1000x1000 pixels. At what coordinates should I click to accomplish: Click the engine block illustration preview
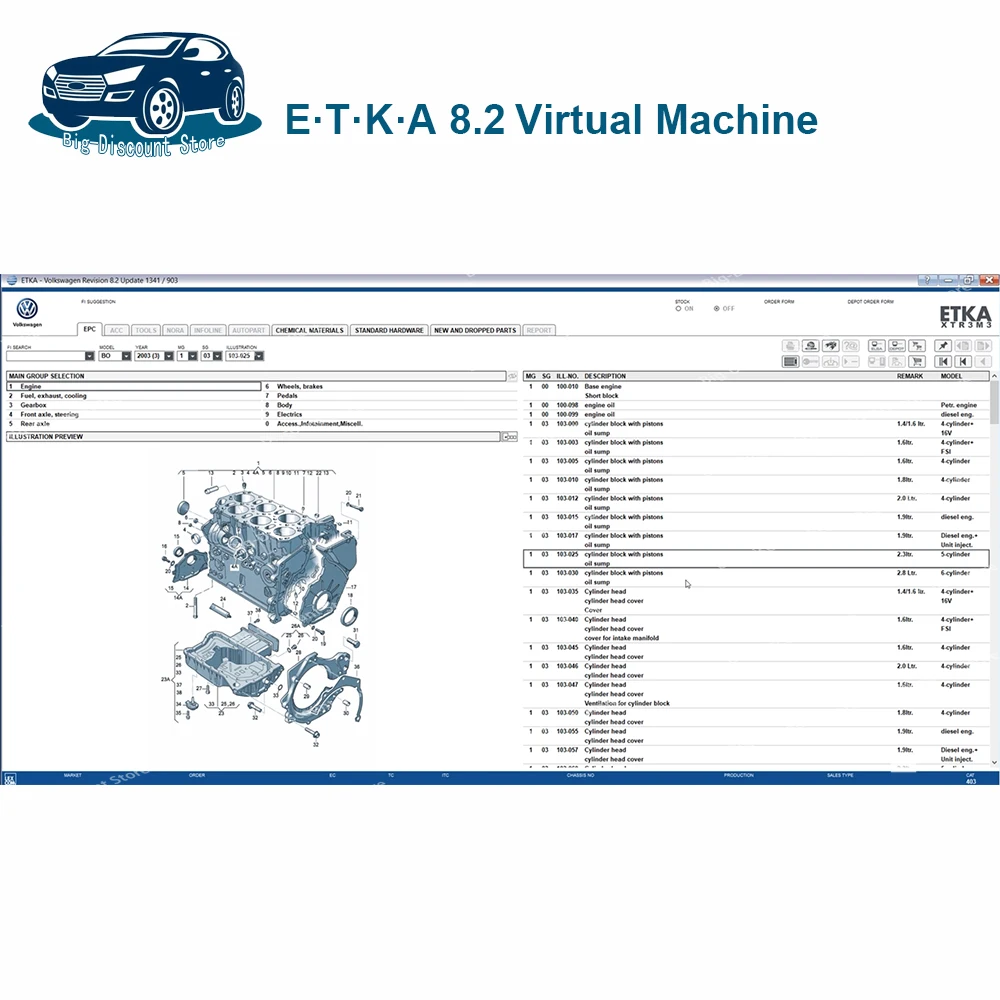coord(264,605)
